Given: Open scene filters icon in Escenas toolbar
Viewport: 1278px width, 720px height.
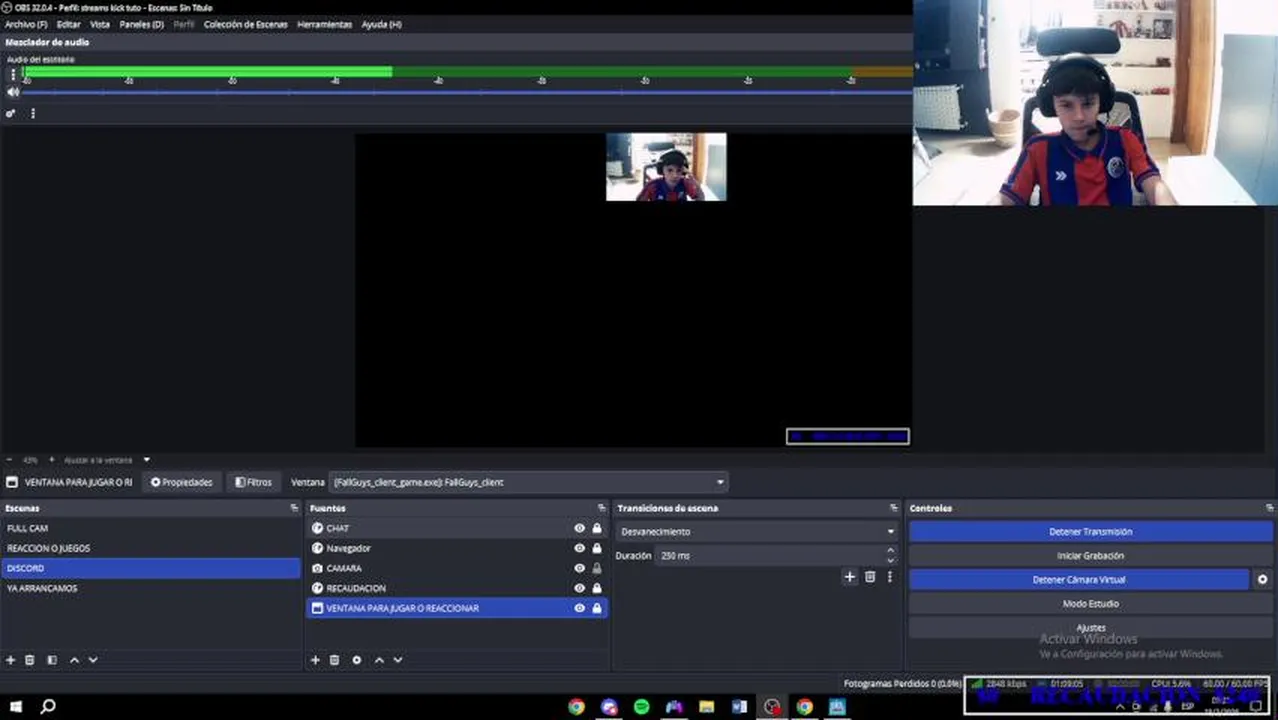Looking at the screenshot, I should [52, 660].
